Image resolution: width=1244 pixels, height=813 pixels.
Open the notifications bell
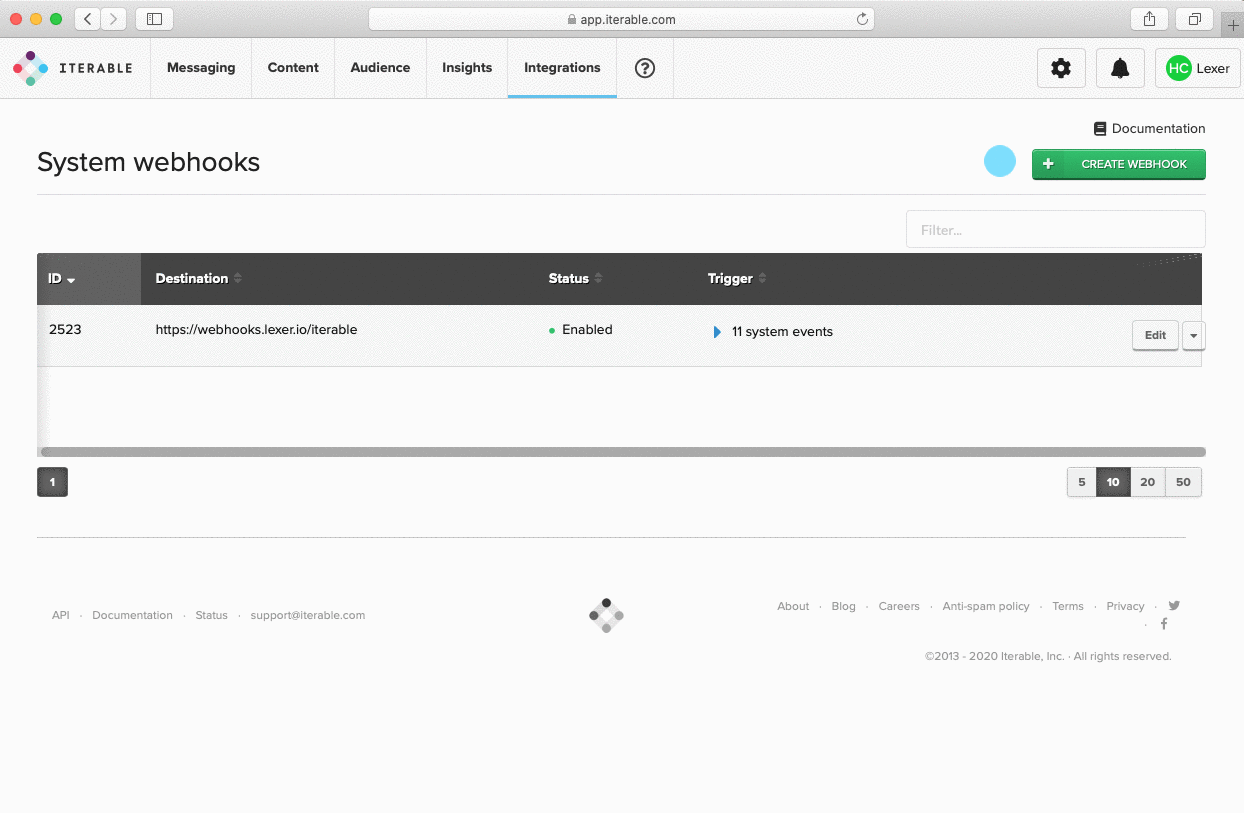[1121, 68]
